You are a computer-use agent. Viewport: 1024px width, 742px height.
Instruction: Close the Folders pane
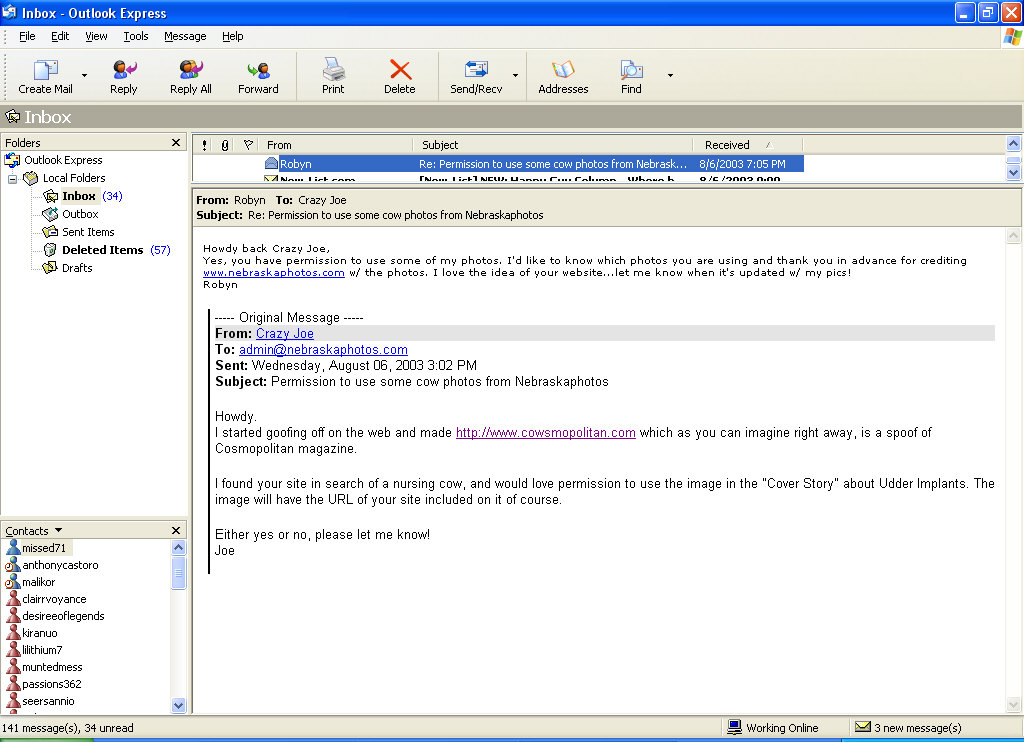click(x=176, y=143)
